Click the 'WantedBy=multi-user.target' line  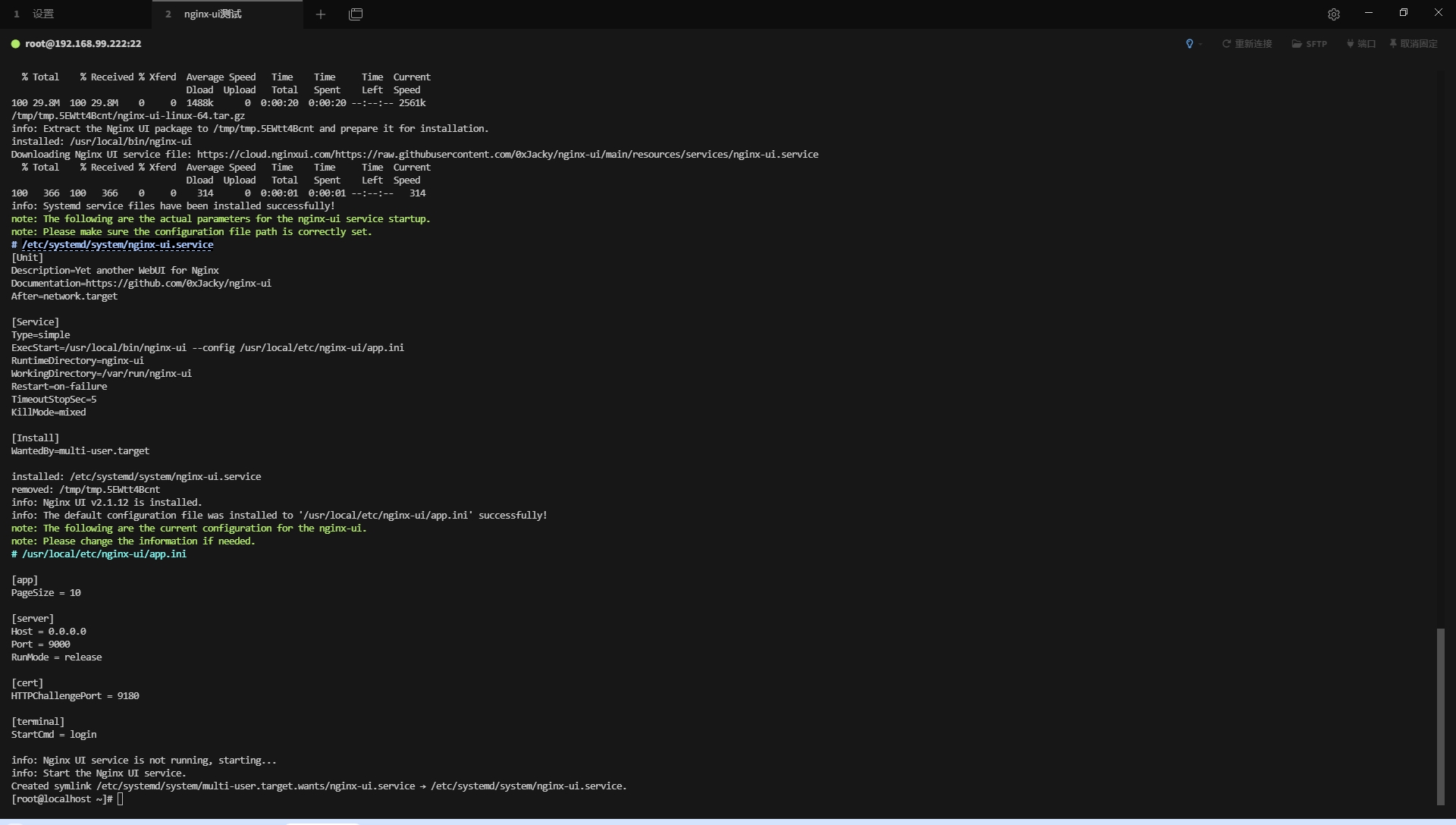pyautogui.click(x=80, y=451)
